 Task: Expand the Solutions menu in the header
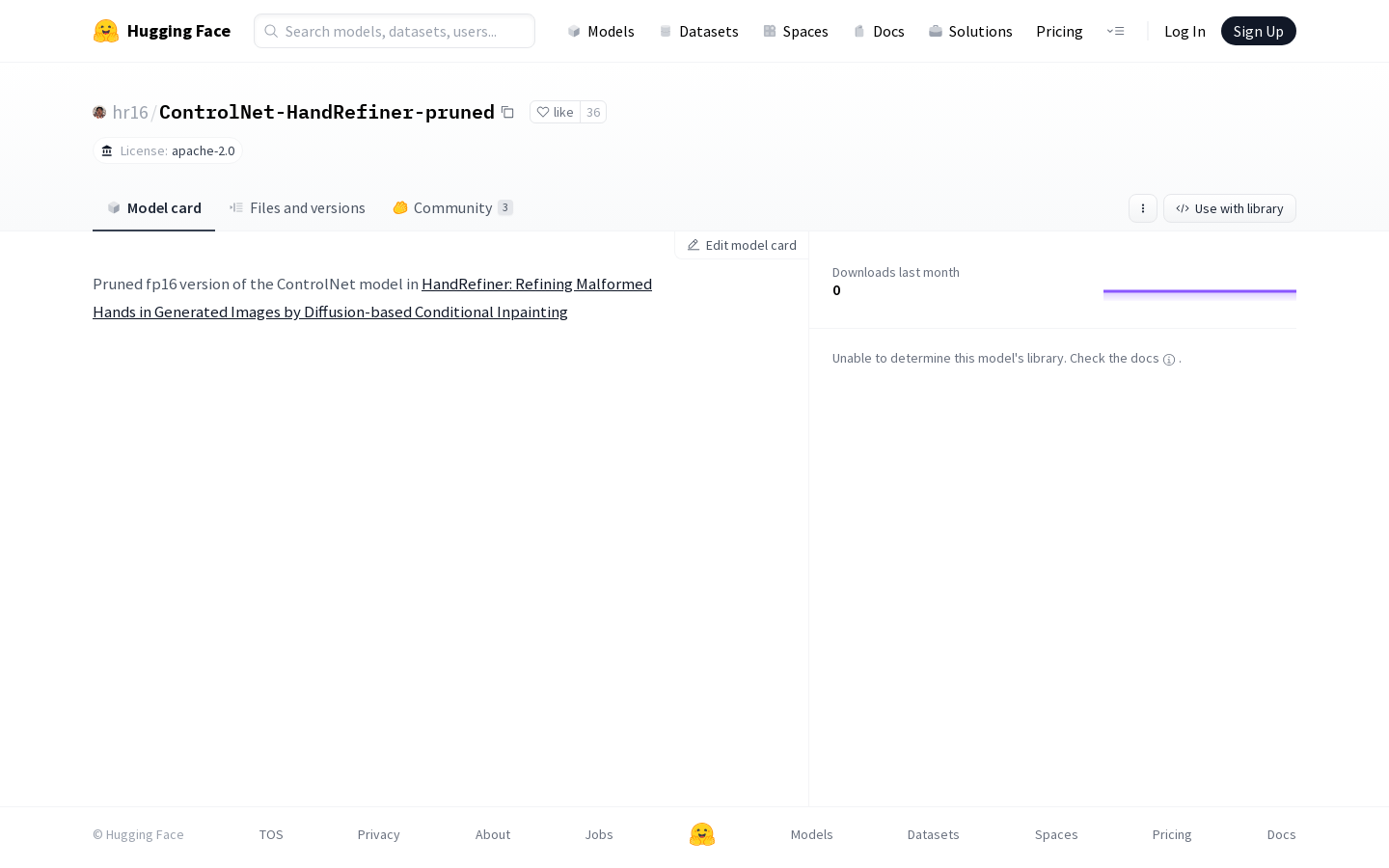[970, 31]
